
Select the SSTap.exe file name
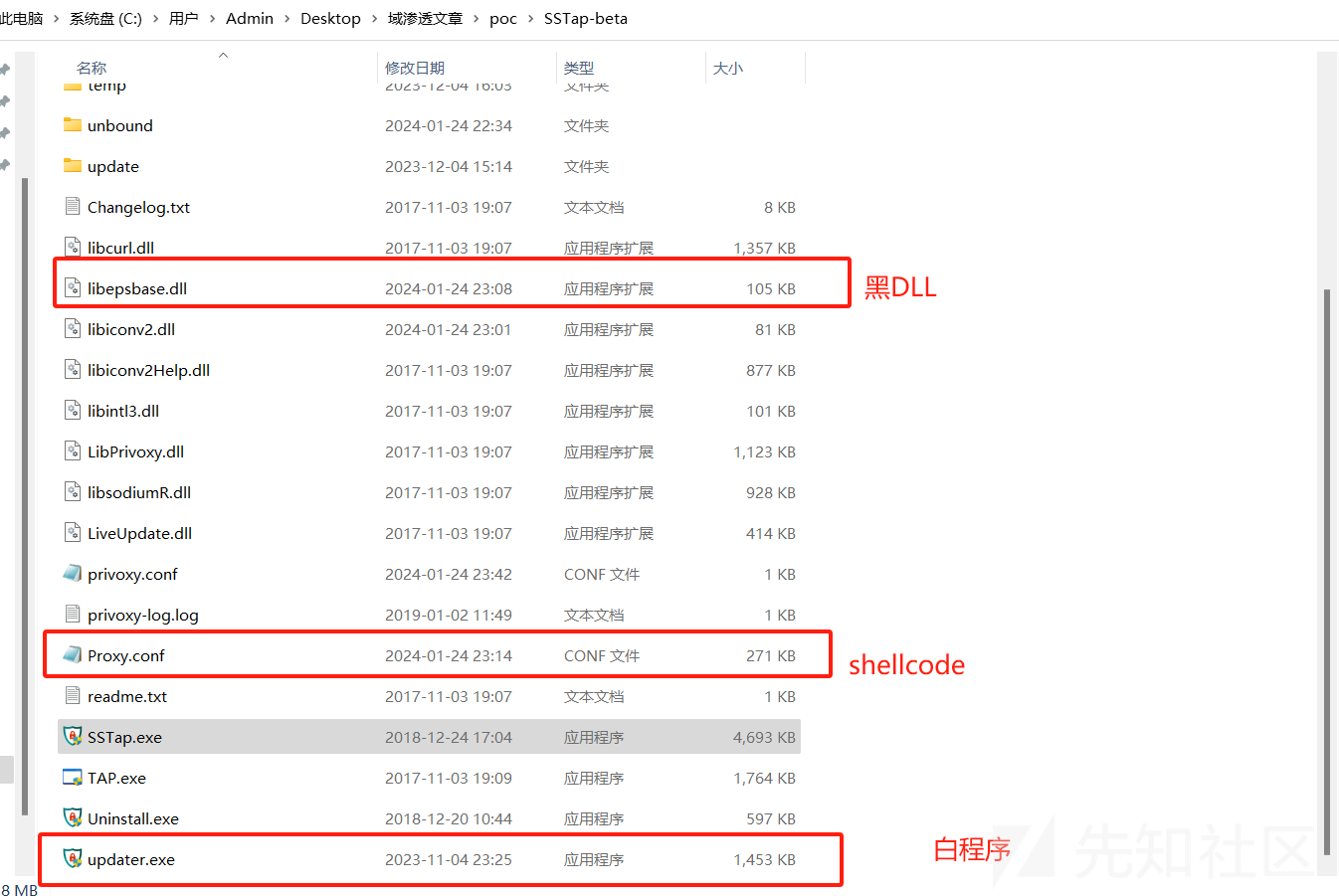point(124,737)
